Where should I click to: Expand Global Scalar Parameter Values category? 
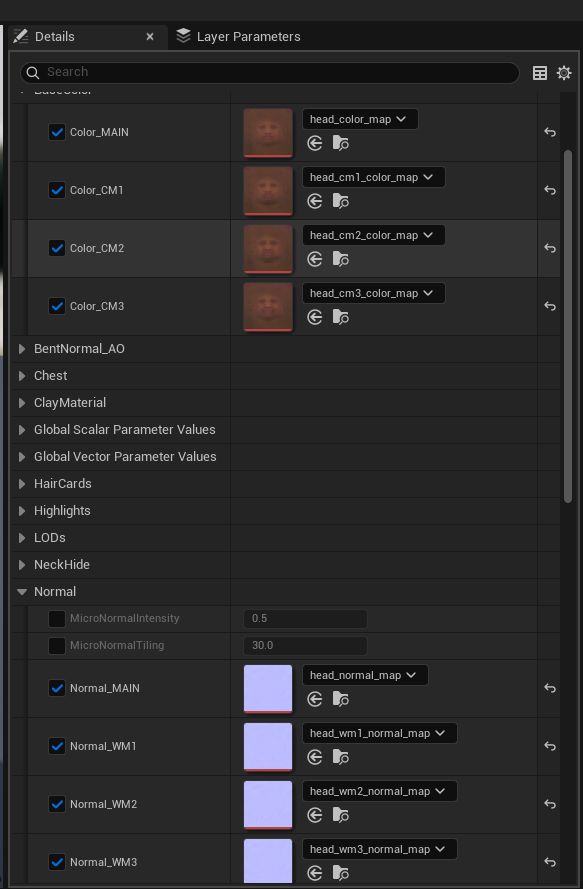coord(22,430)
